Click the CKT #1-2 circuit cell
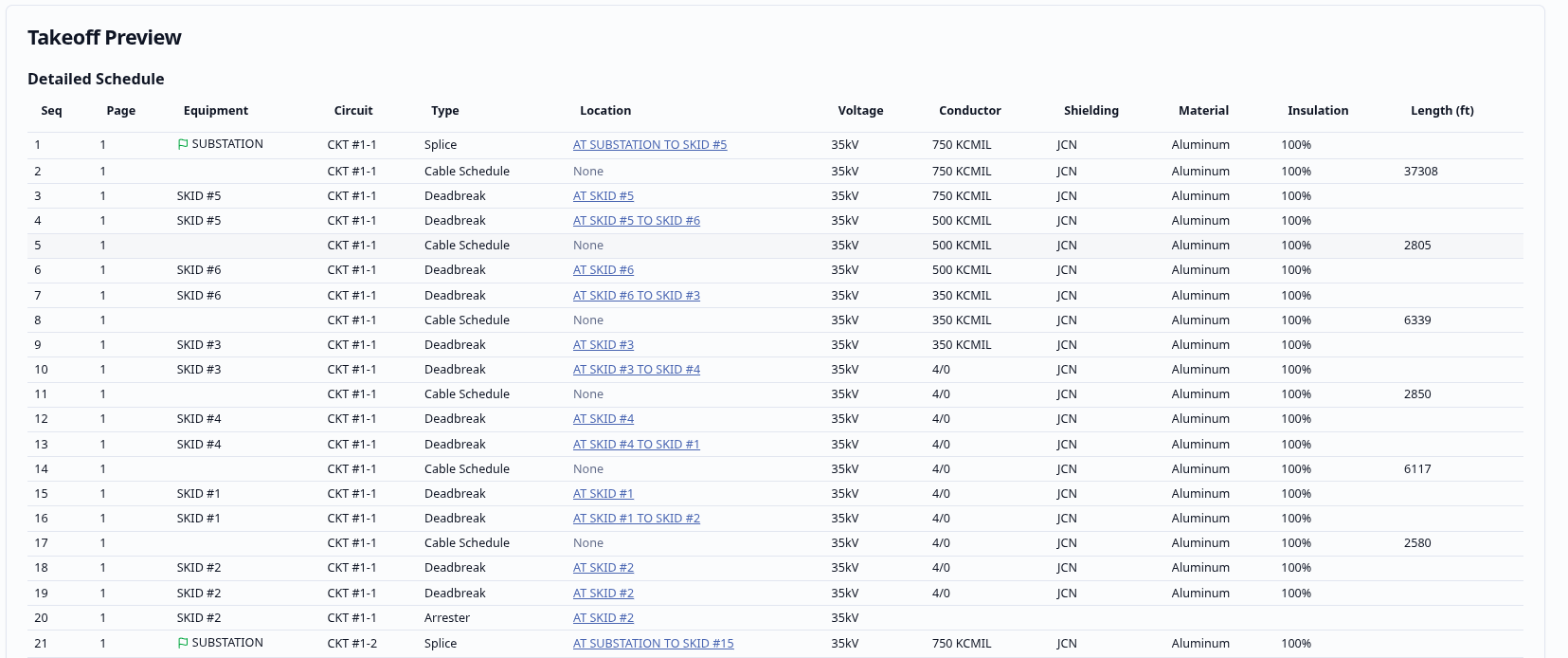 pos(352,644)
